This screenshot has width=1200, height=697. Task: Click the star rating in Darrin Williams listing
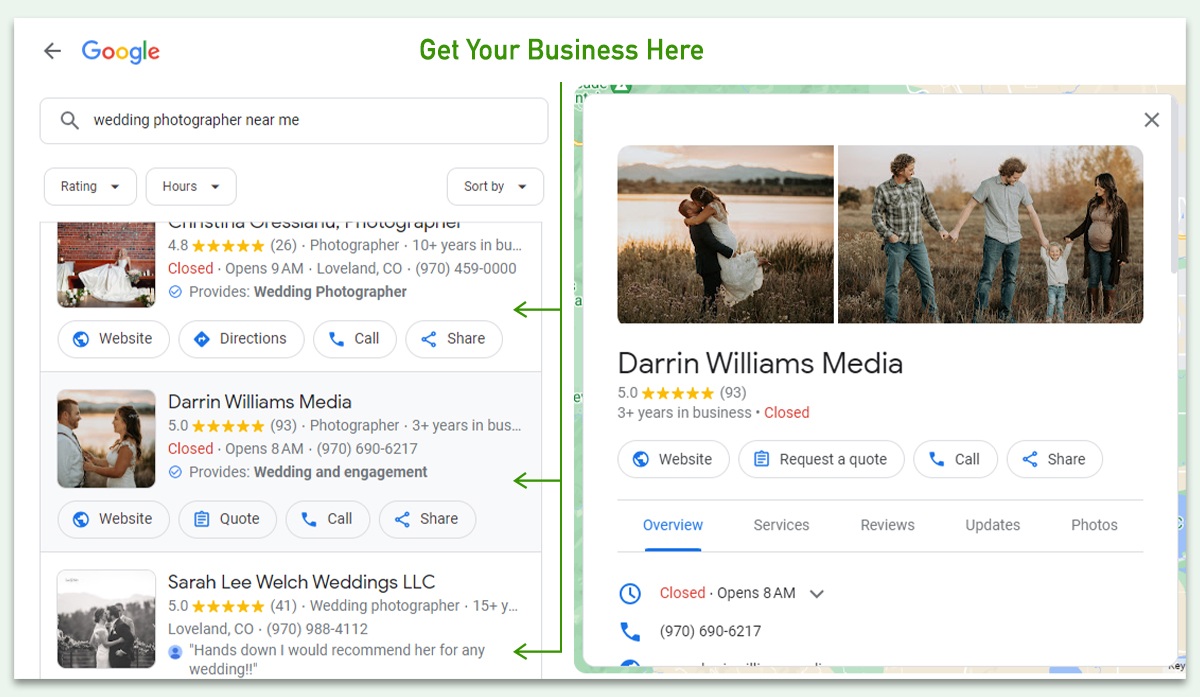[x=228, y=426]
